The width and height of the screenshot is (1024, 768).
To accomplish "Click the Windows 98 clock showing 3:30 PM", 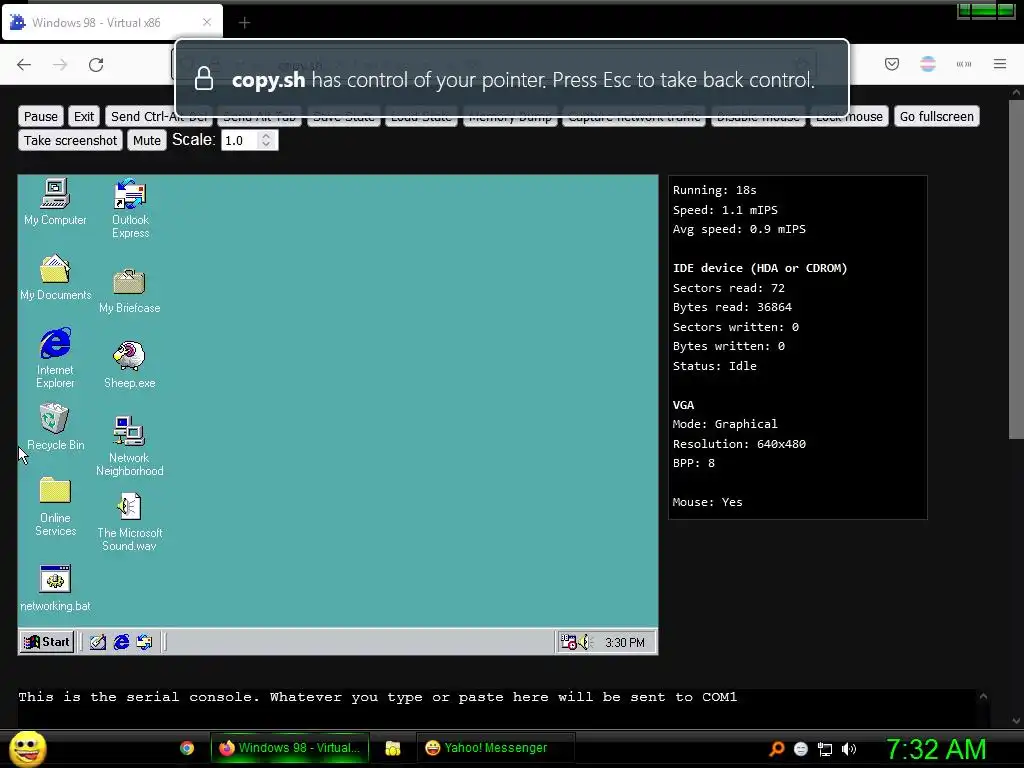I will tap(624, 643).
